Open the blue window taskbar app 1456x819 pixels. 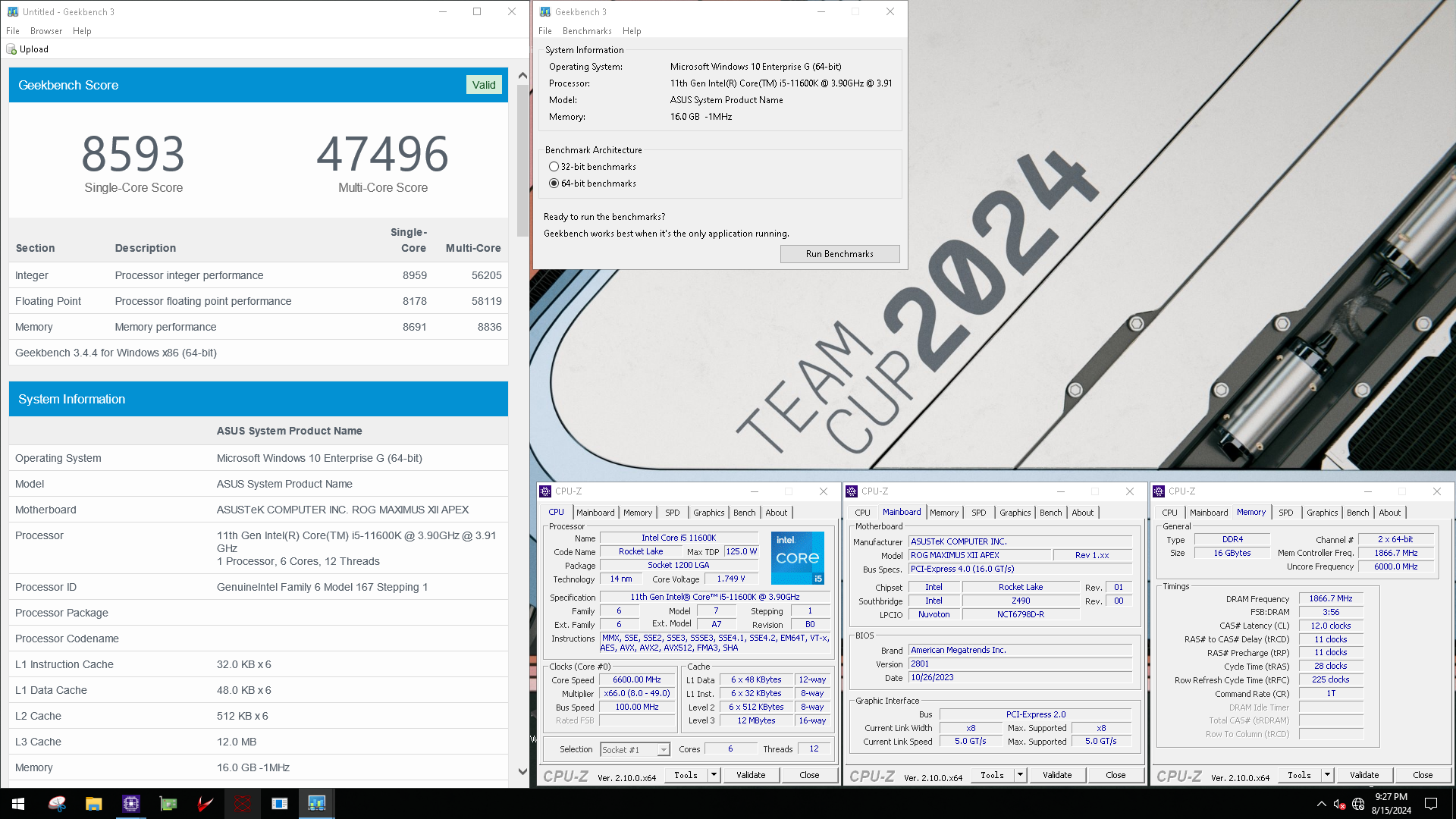pyautogui.click(x=279, y=804)
